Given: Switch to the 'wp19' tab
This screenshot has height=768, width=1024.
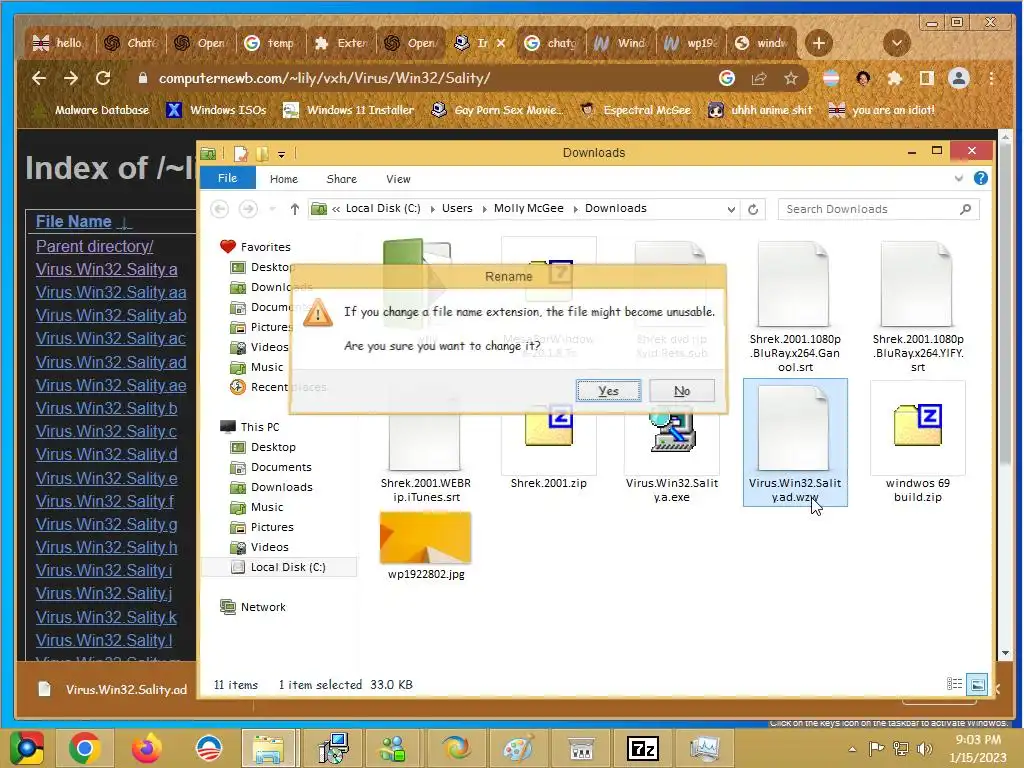Looking at the screenshot, I should click(x=691, y=43).
